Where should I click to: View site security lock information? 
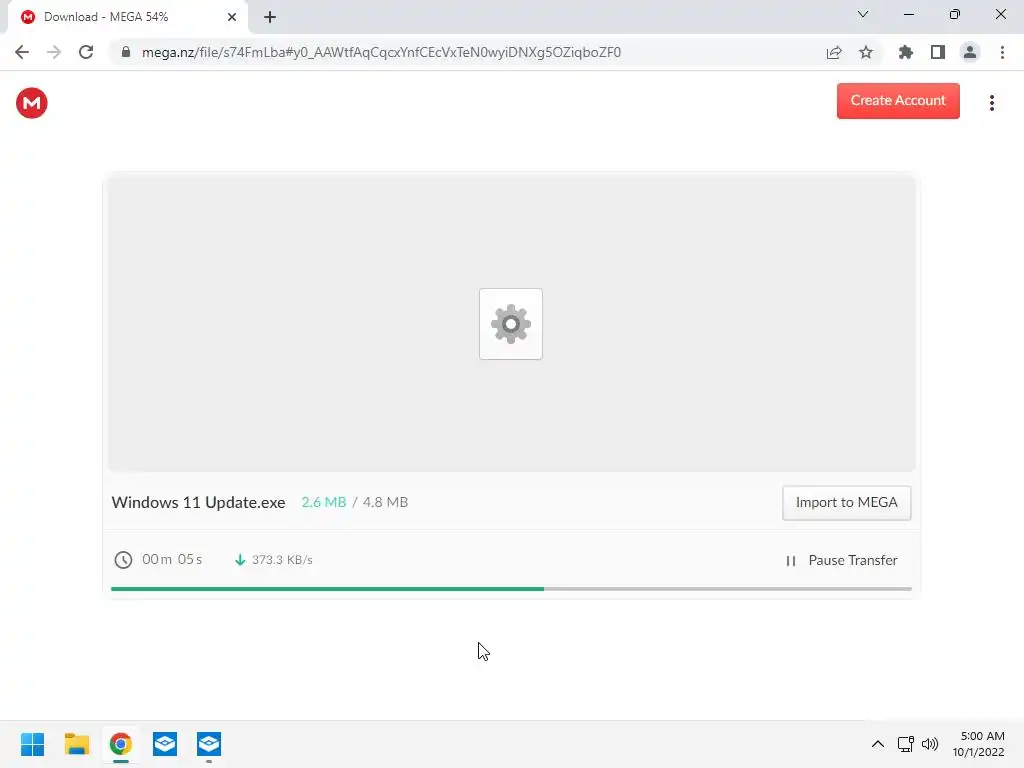coord(126,52)
